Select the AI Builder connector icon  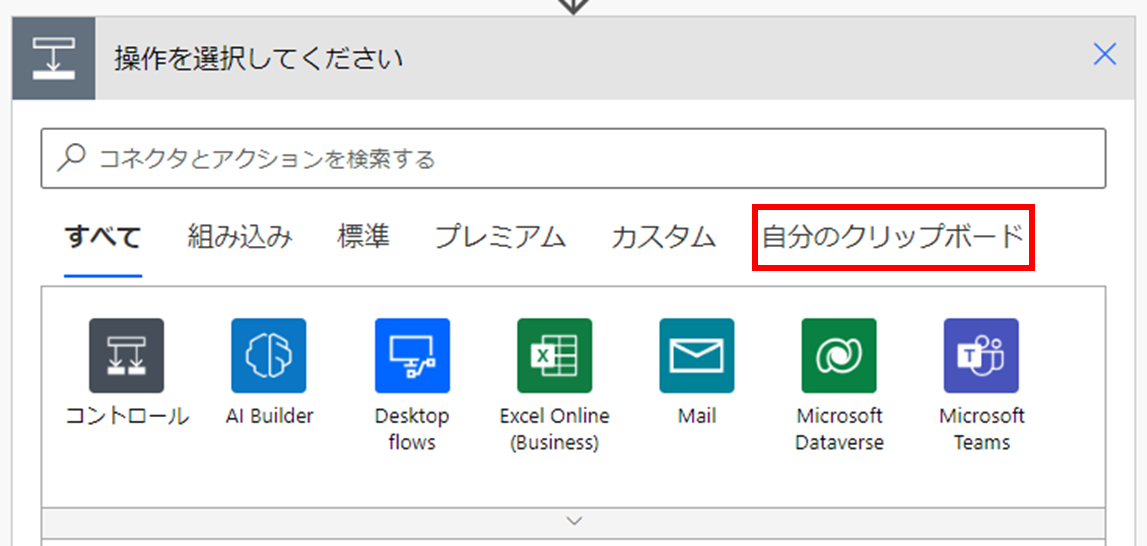click(268, 356)
